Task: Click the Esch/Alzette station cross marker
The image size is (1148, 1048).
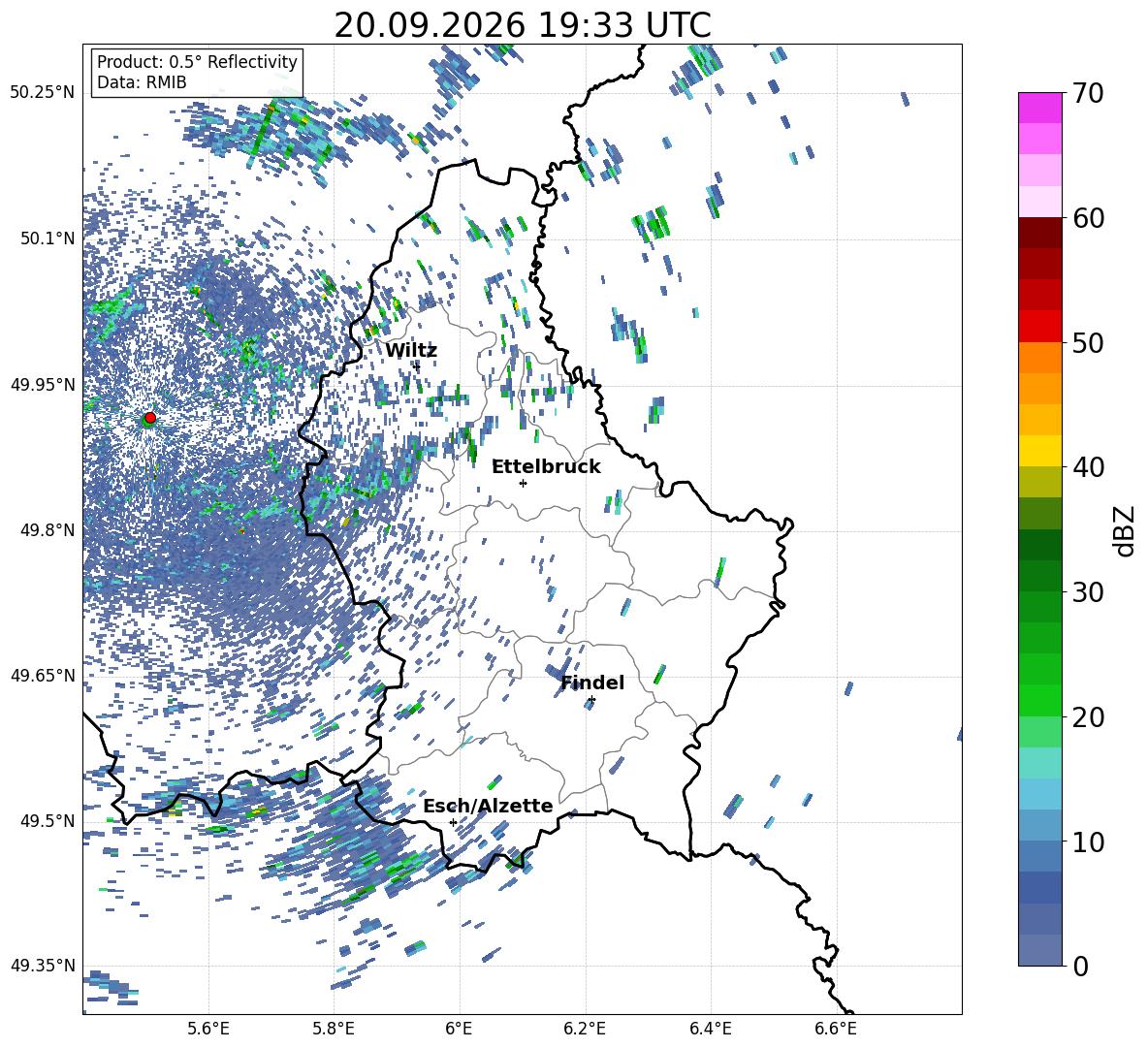Action: 453,822
